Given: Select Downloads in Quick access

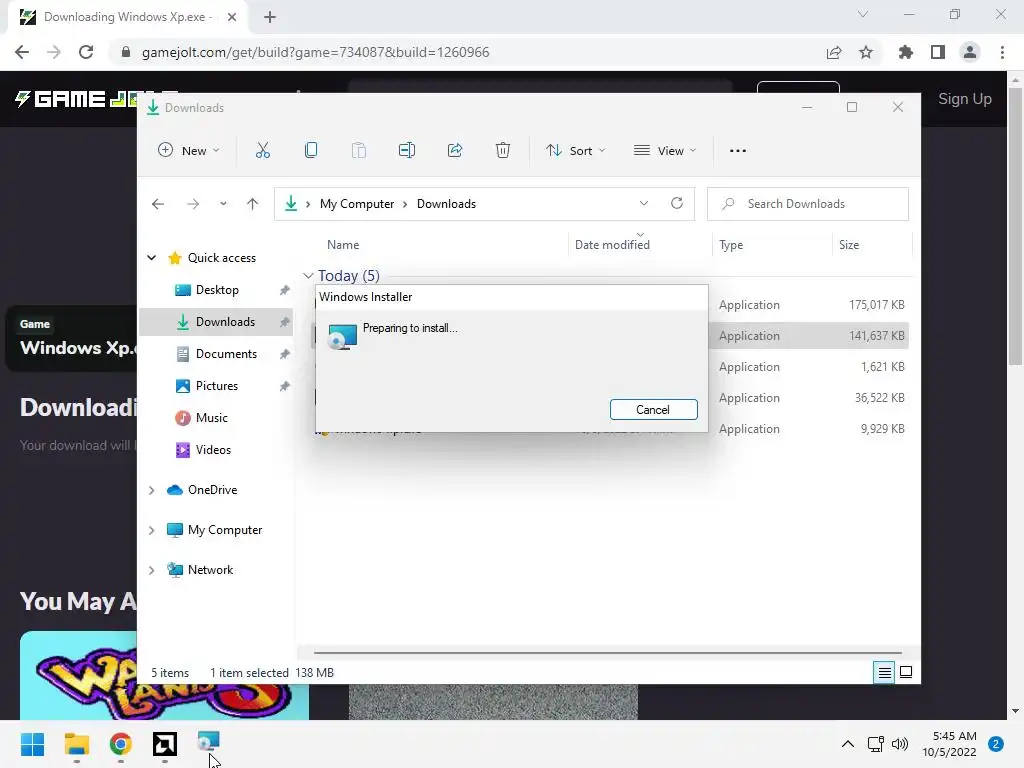Looking at the screenshot, I should [x=217, y=322].
